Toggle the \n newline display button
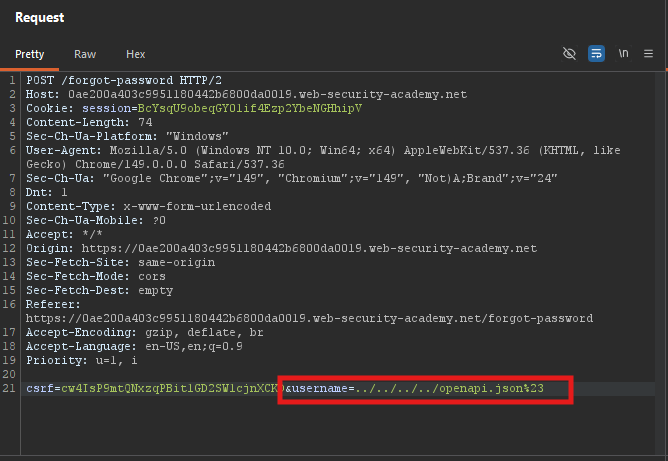Viewport: 668px width, 461px height. [x=623, y=54]
